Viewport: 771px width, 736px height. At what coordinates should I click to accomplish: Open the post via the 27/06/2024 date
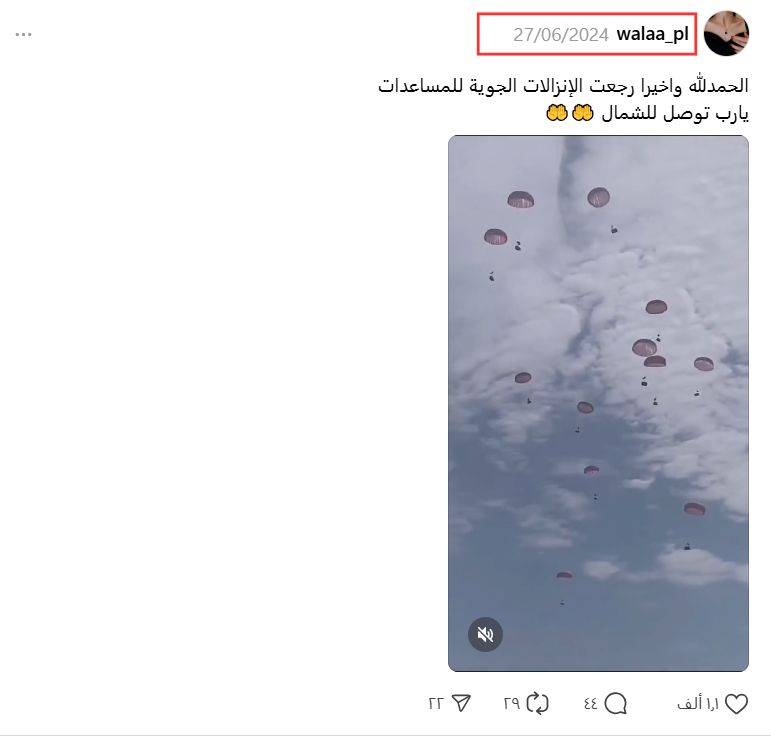pyautogui.click(x=561, y=35)
